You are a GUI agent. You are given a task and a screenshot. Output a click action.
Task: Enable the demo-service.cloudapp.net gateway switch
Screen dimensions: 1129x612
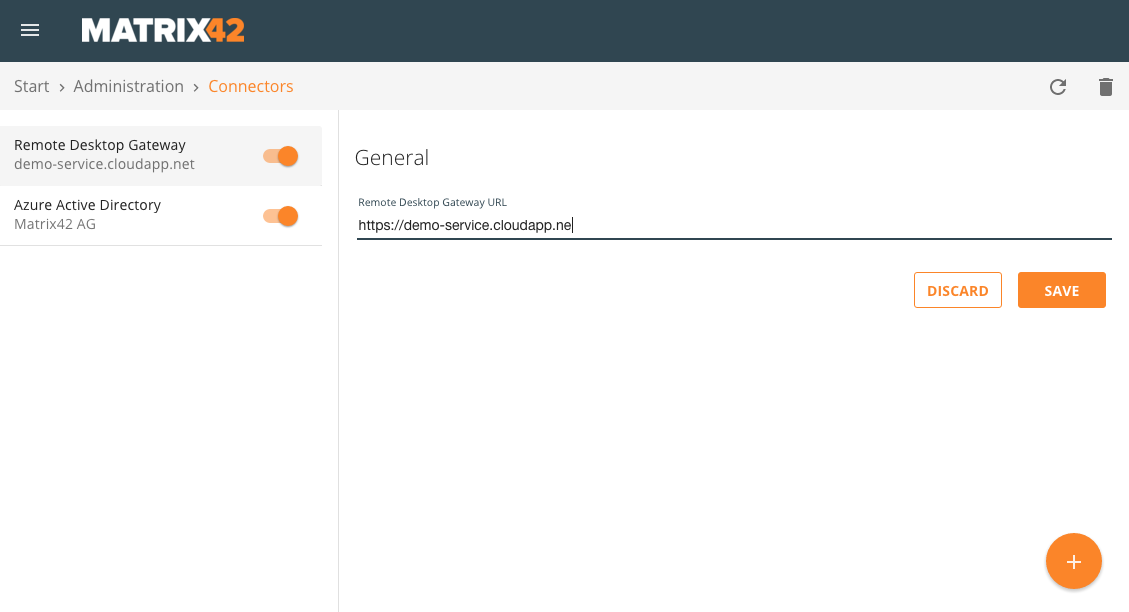[279, 156]
